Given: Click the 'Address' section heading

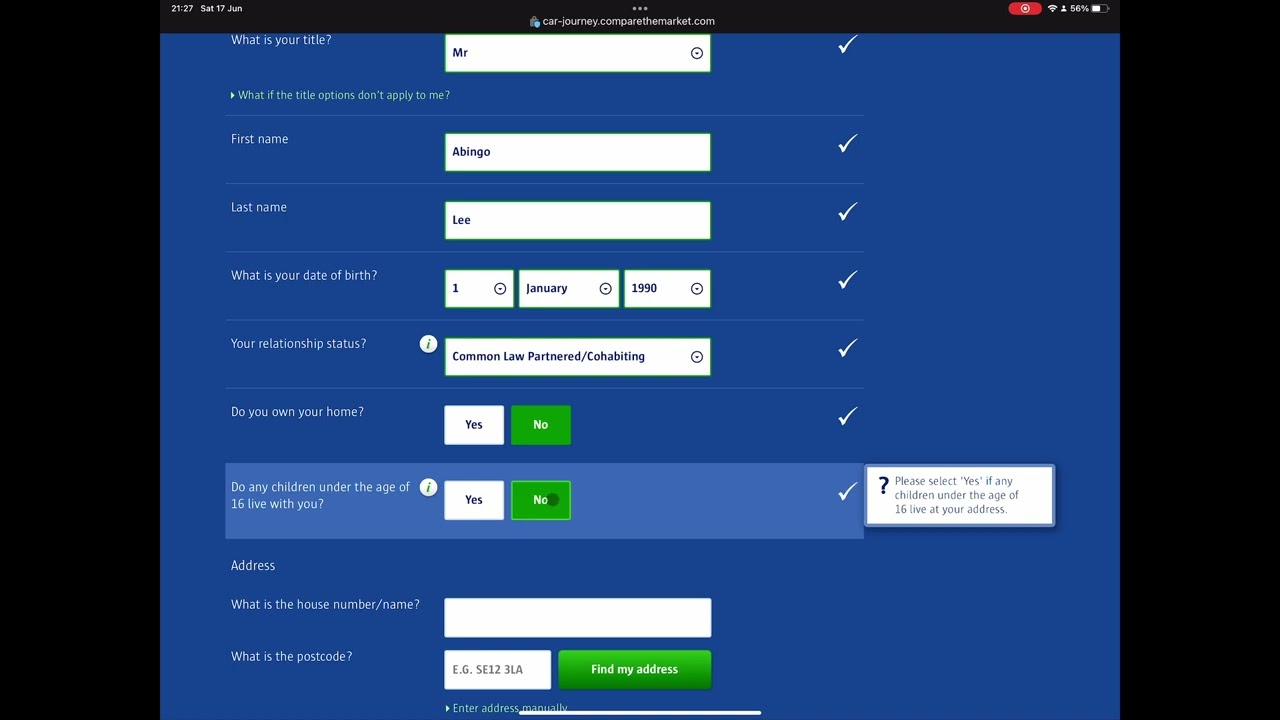Looking at the screenshot, I should (x=253, y=566).
